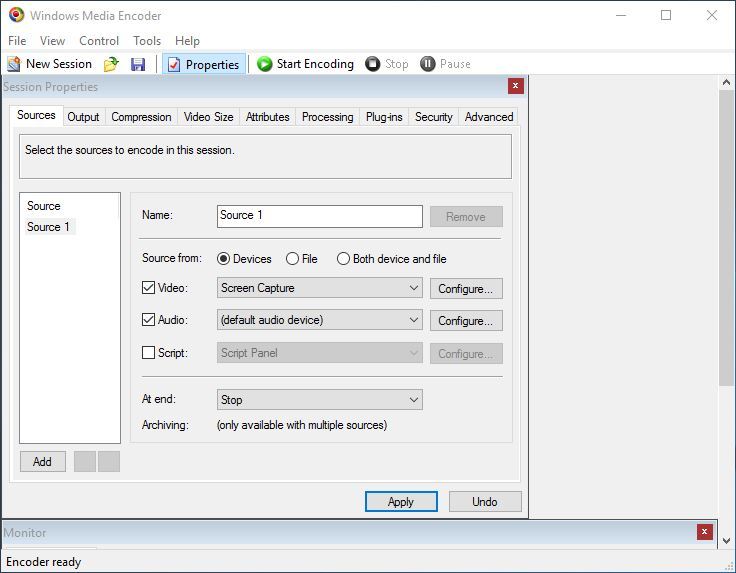Start a New Session from the toolbar

pos(50,64)
